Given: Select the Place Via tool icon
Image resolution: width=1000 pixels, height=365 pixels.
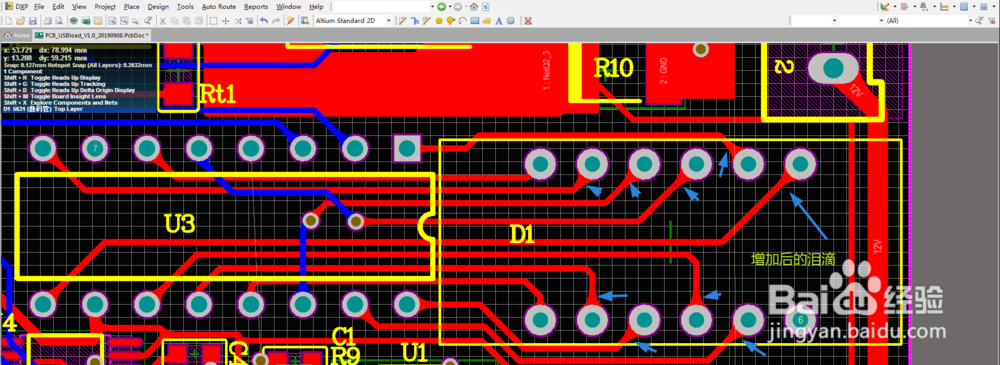Looking at the screenshot, I should coord(439,21).
